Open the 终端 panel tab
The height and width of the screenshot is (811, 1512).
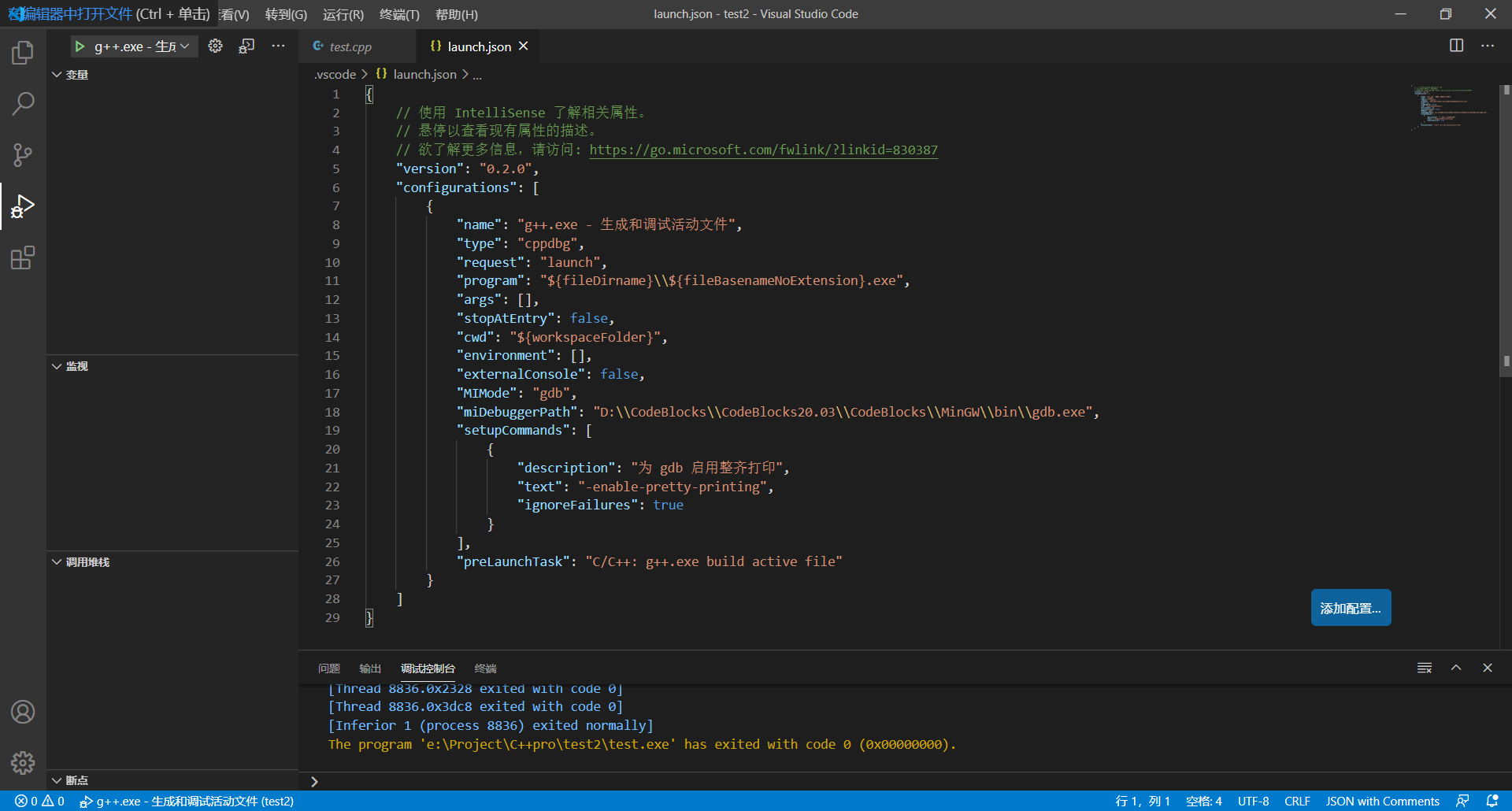coord(484,668)
